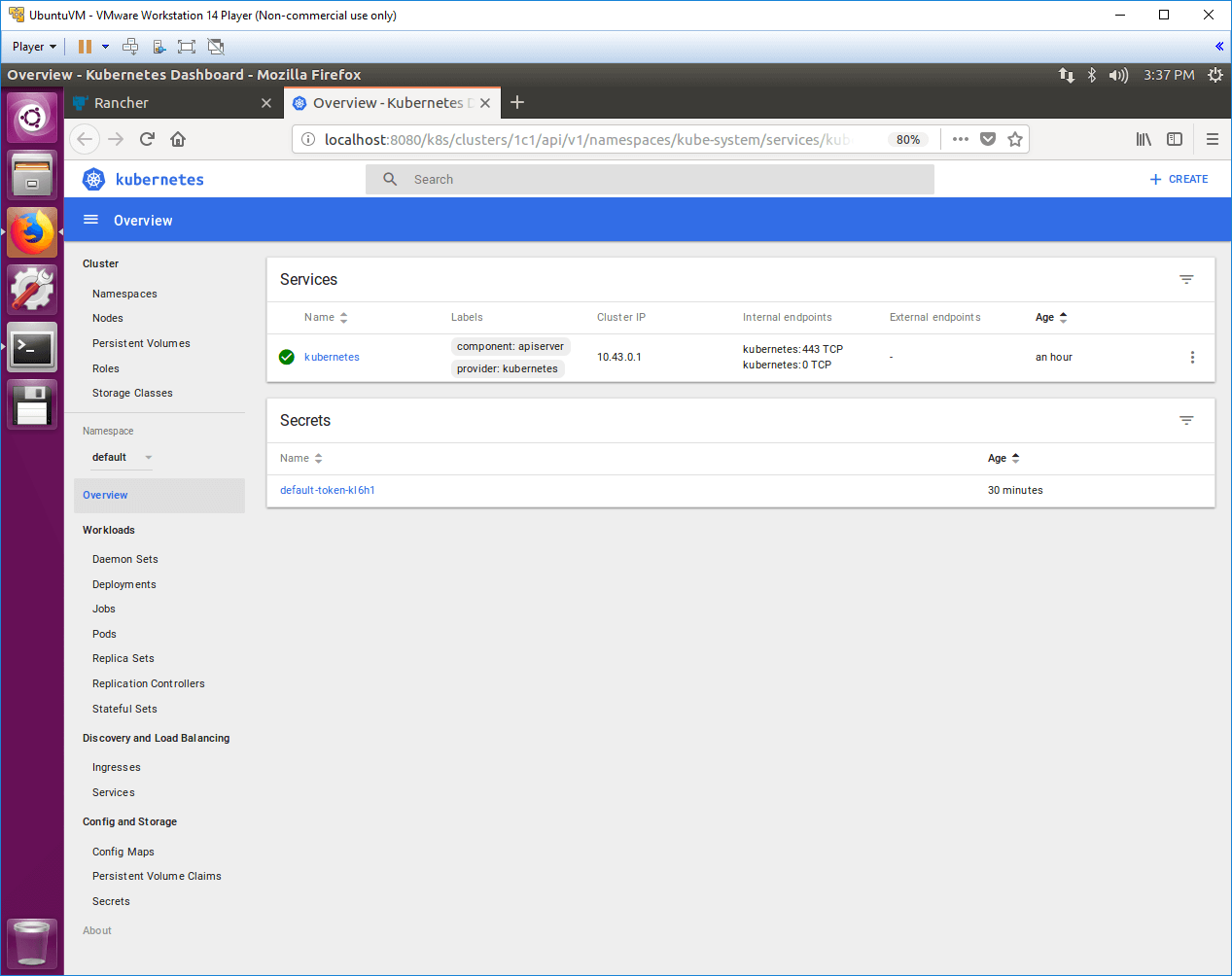
Task: Click the search magnifier icon
Action: pyautogui.click(x=390, y=179)
